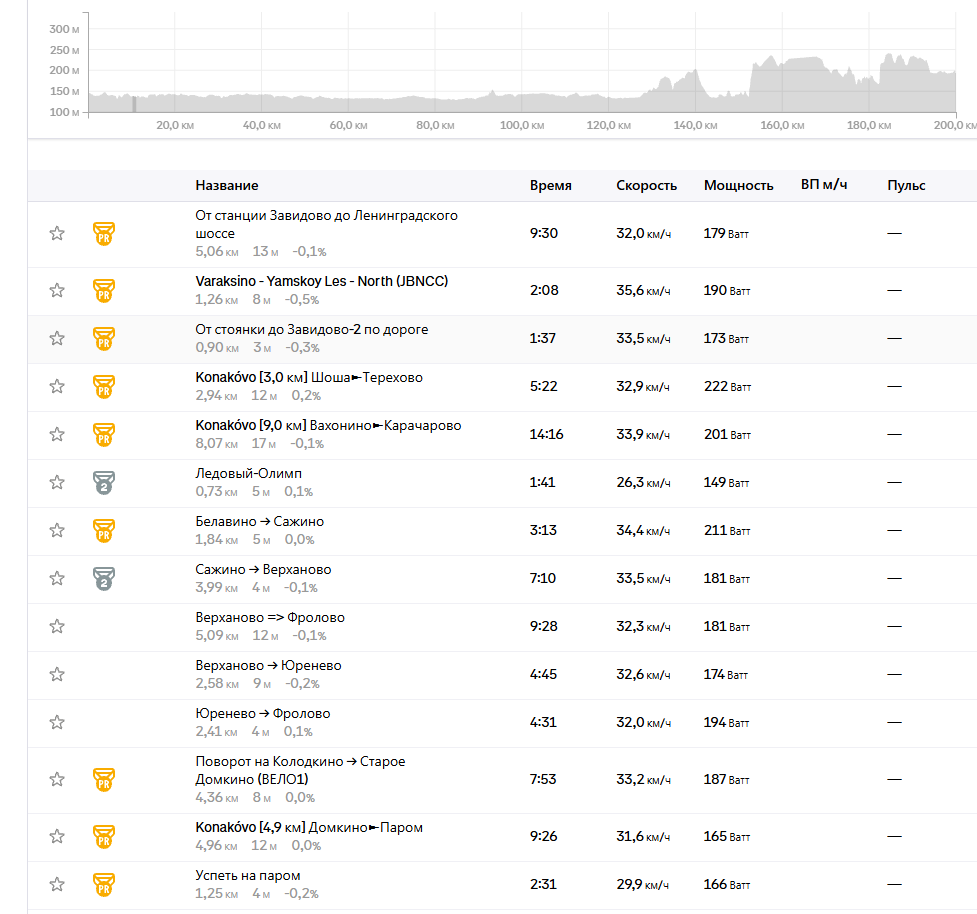977x914 pixels.
Task: Click PR medal for Белавино → Сажино
Action: [104, 530]
